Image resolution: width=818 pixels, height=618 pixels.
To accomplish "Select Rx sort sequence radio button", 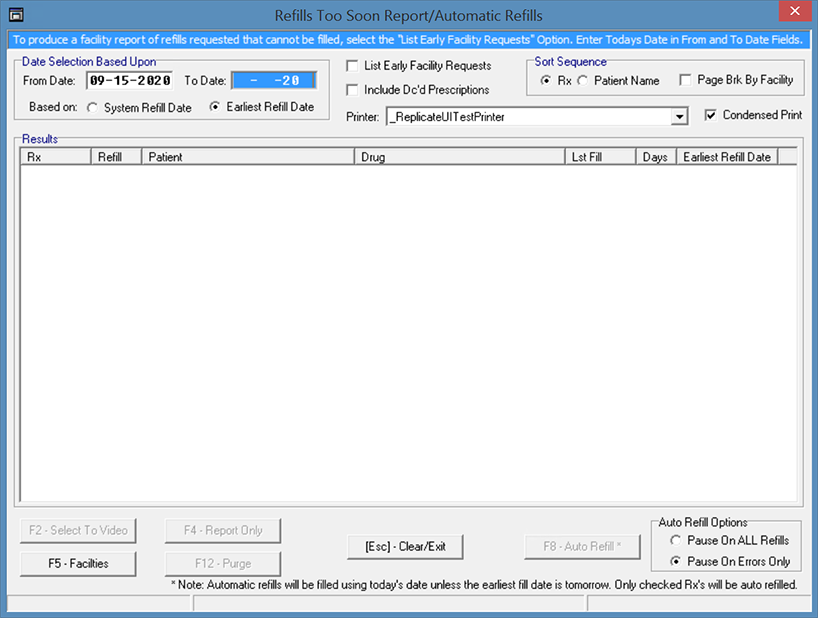I will (545, 80).
